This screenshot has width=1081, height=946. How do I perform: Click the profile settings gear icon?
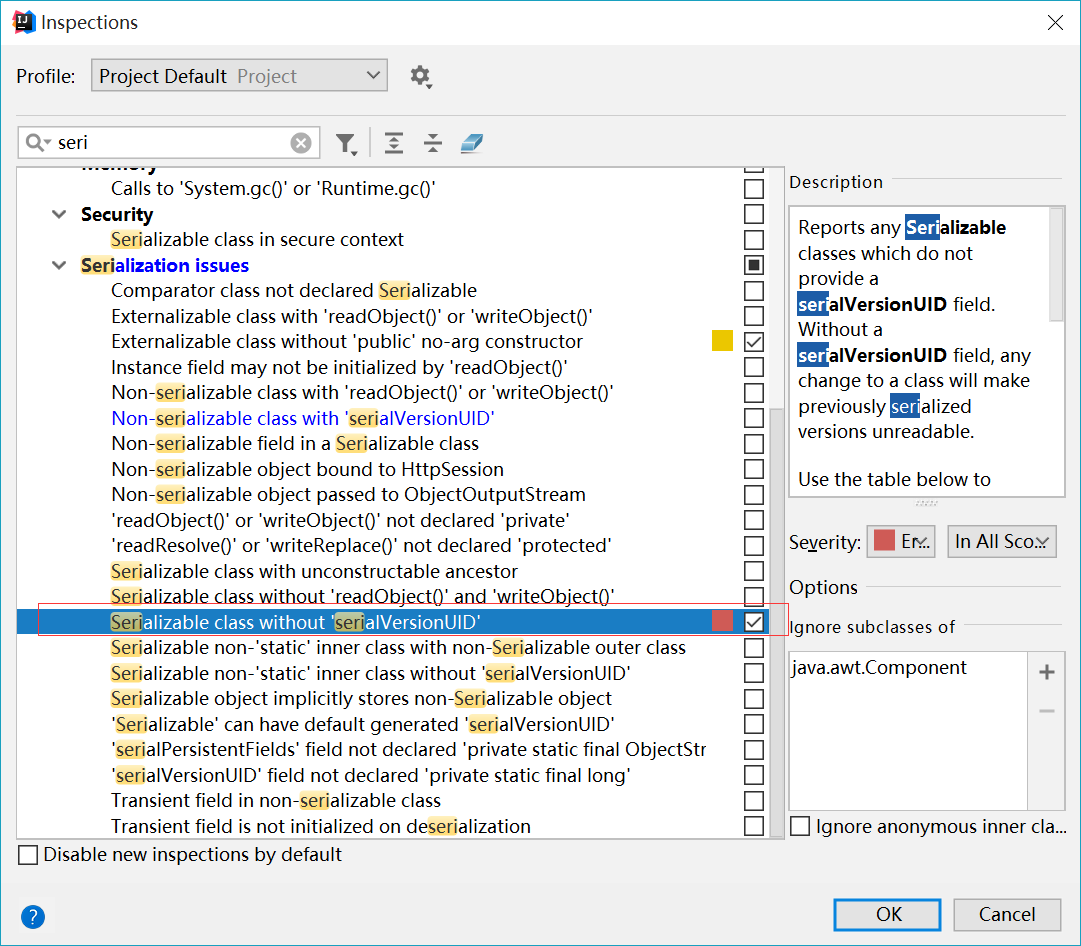point(421,76)
